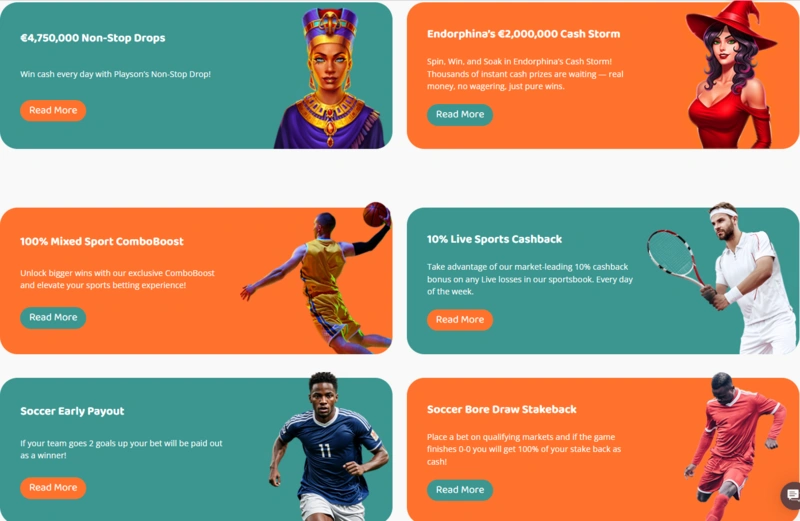The height and width of the screenshot is (521, 800).
Task: Click the Egyptian queen promo image
Action: coord(328,80)
